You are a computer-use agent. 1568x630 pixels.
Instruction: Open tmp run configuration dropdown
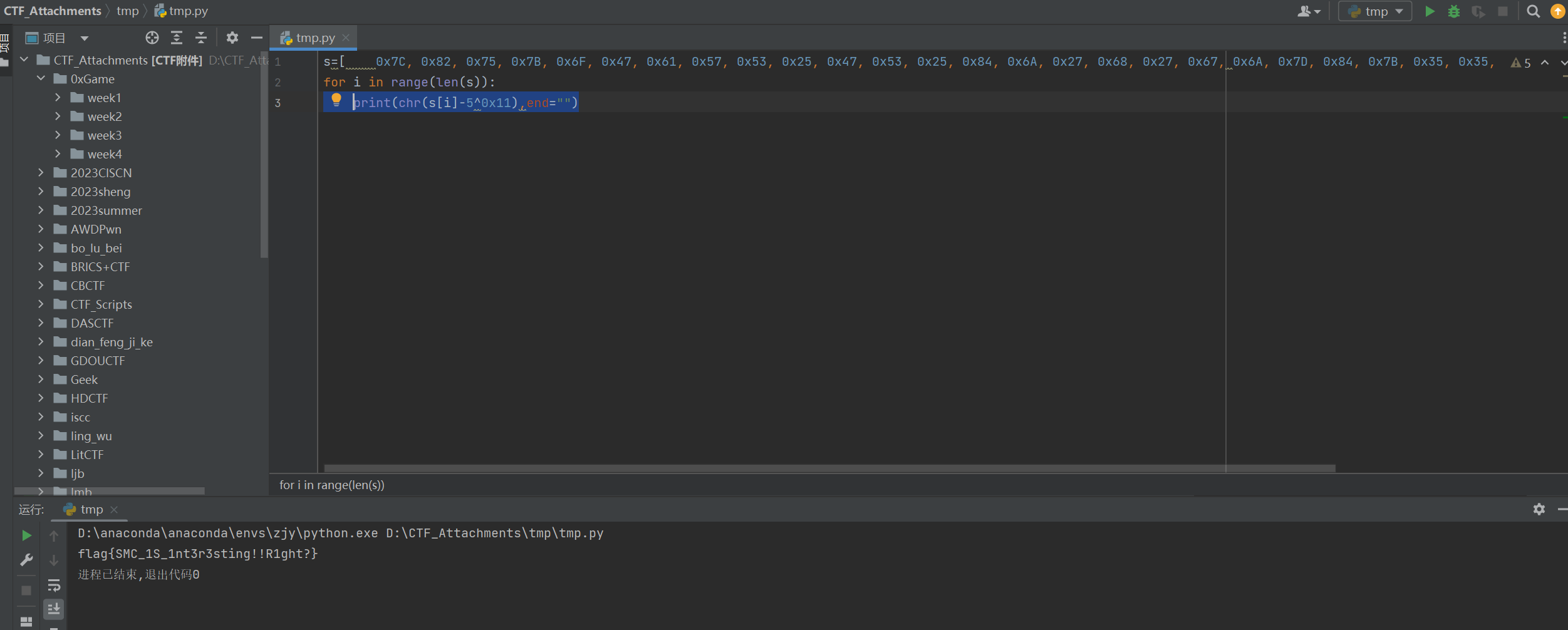coord(1375,11)
